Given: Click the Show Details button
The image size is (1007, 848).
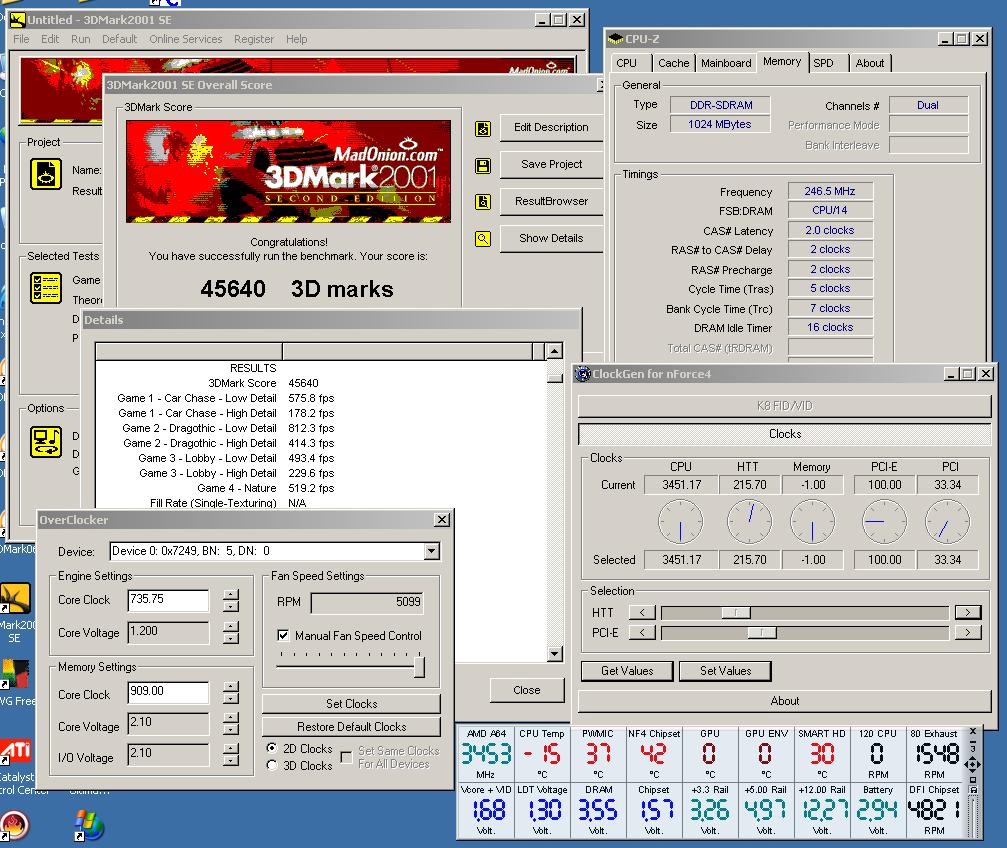Looking at the screenshot, I should pos(551,238).
